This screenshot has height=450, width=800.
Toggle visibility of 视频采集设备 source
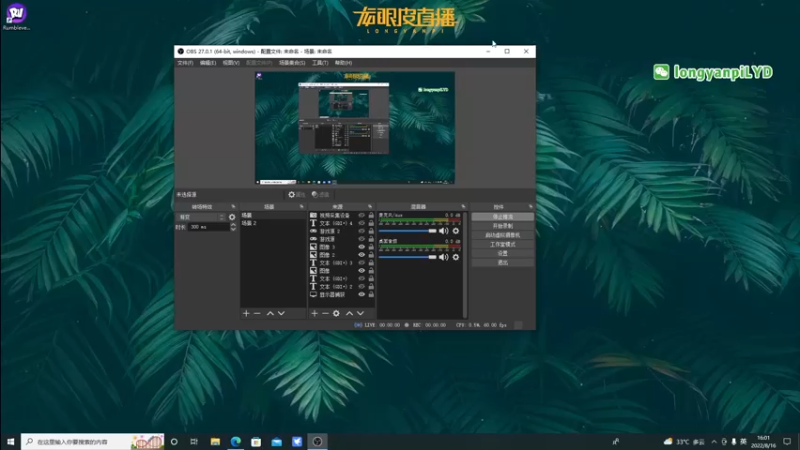pyautogui.click(x=362, y=215)
